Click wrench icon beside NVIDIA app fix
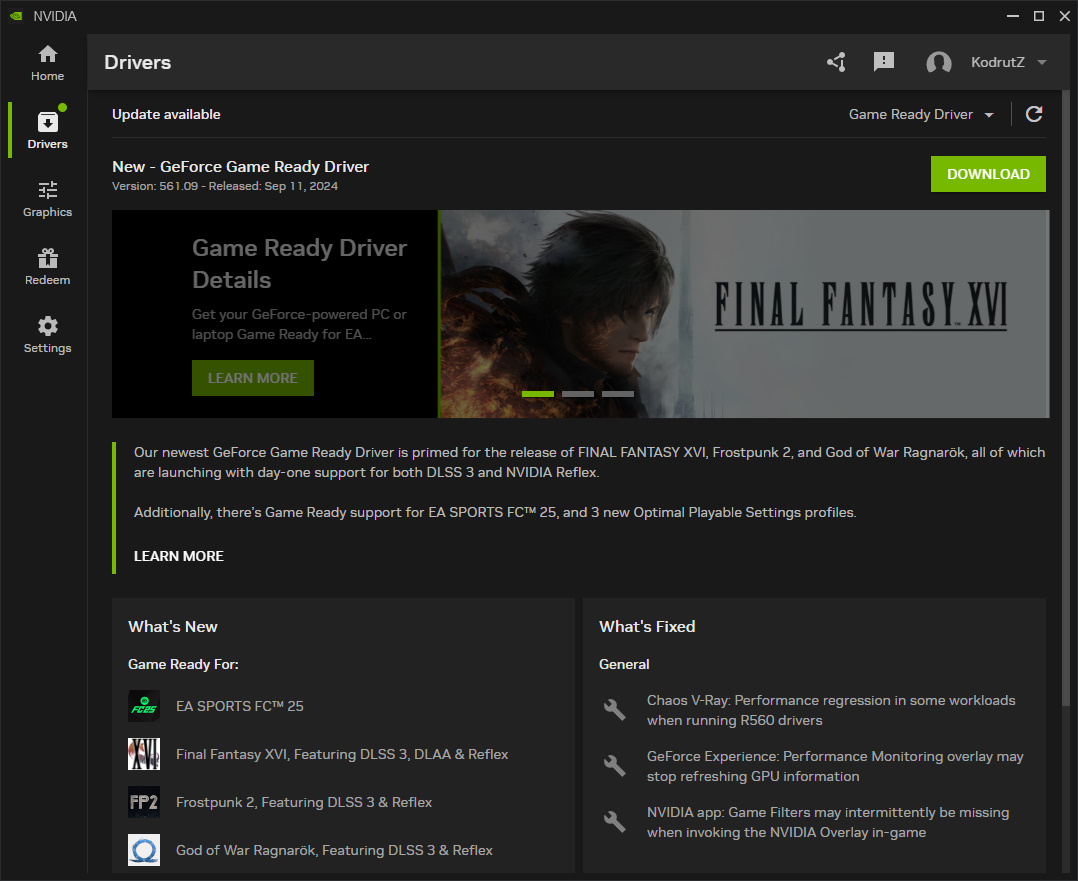Screen dimensions: 1078x881 pyautogui.click(x=615, y=822)
